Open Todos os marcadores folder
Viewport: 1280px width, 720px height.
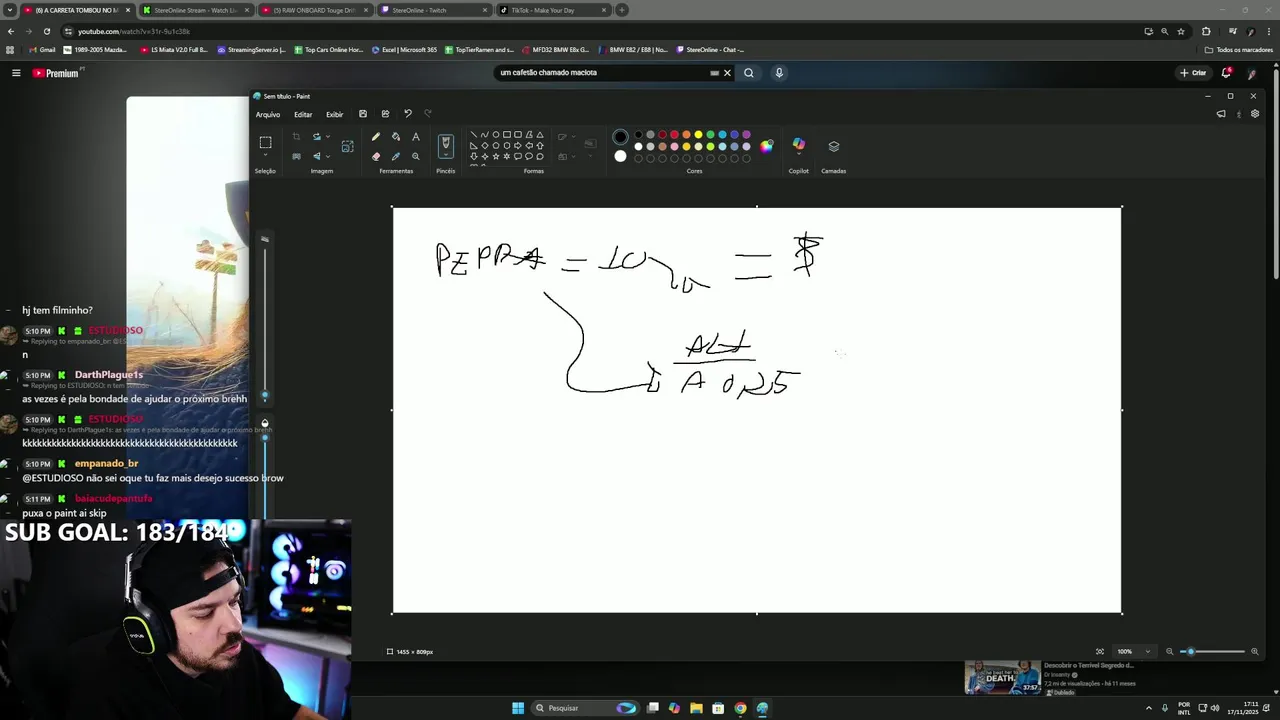point(1238,49)
